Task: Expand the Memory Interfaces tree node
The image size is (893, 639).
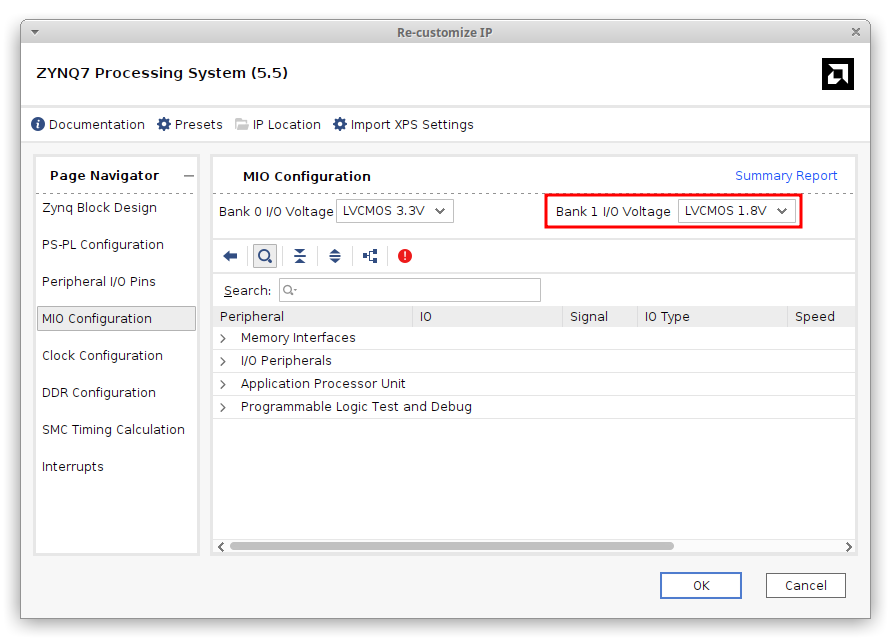Action: pos(223,338)
